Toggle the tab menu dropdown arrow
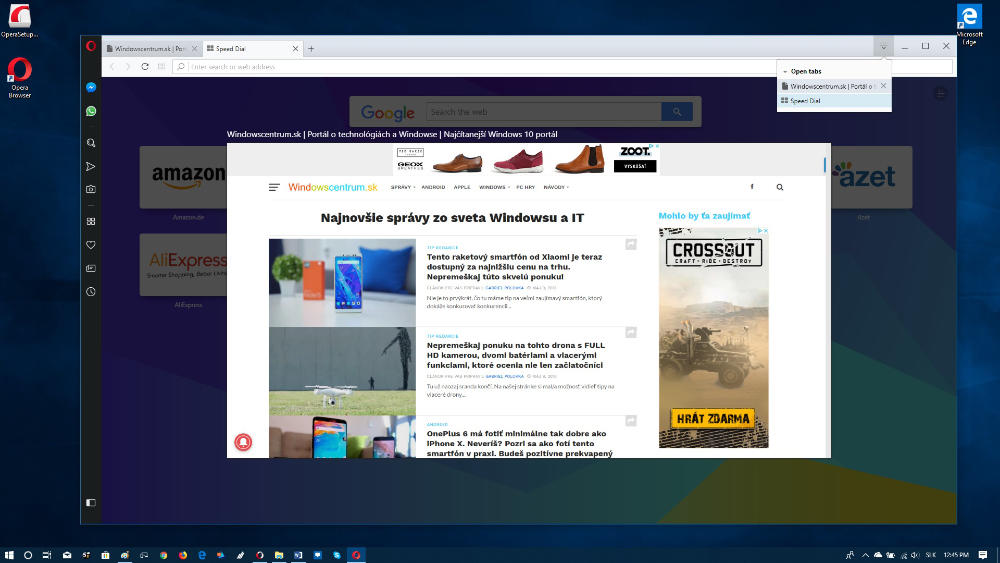Image resolution: width=1000 pixels, height=563 pixels. (883, 47)
